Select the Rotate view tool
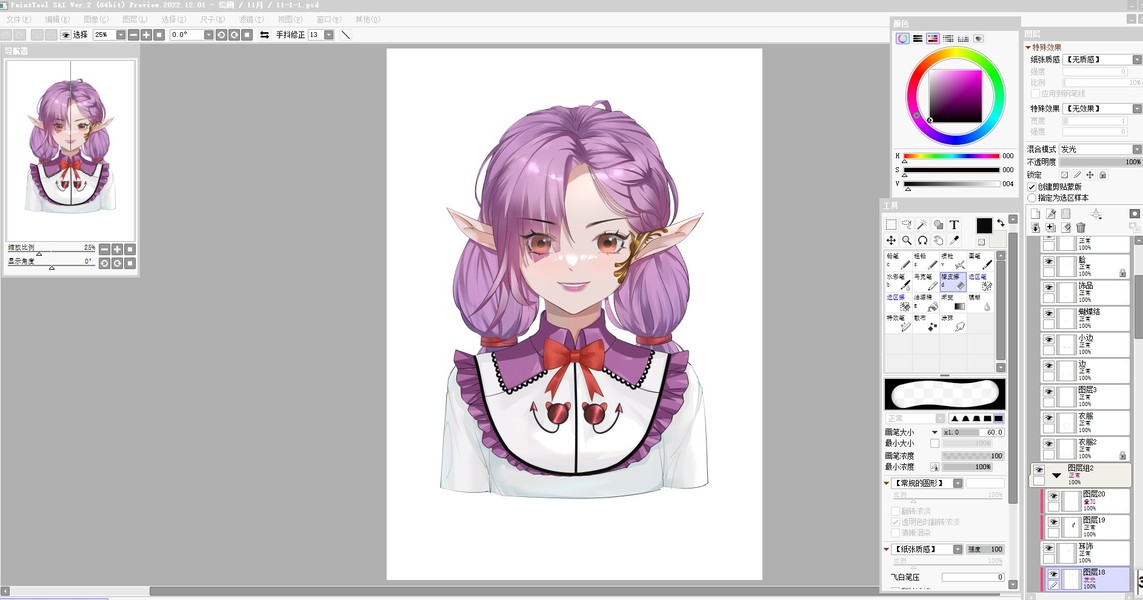The image size is (1143, 600). (922, 240)
